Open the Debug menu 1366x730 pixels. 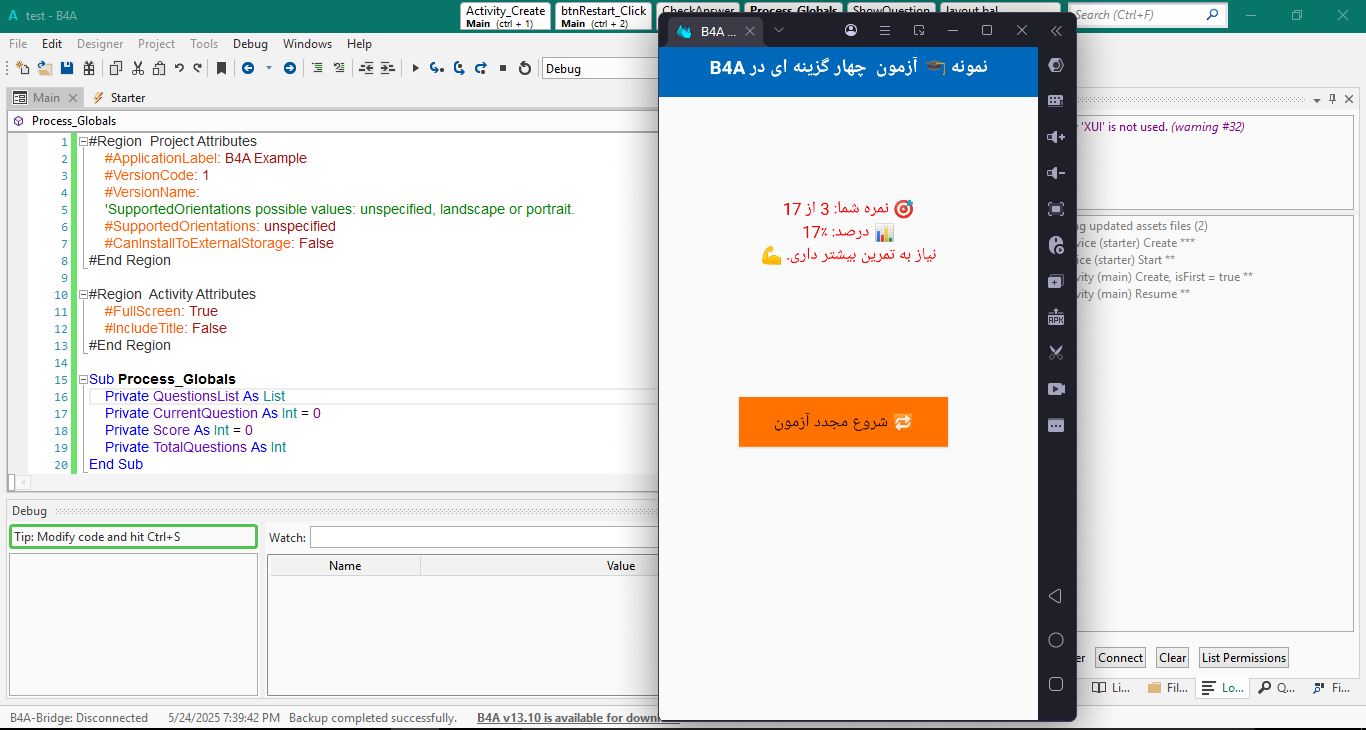[250, 44]
